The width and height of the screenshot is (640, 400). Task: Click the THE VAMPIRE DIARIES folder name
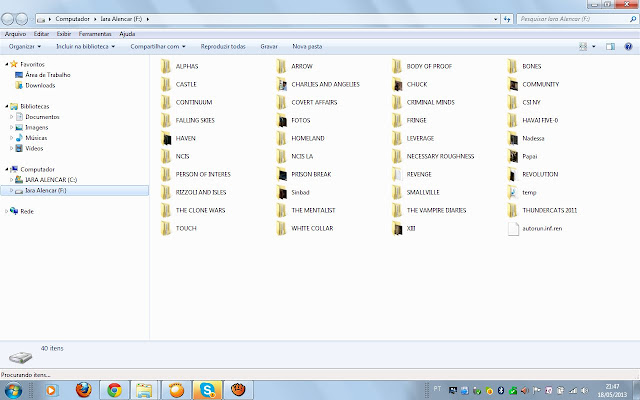tap(436, 210)
